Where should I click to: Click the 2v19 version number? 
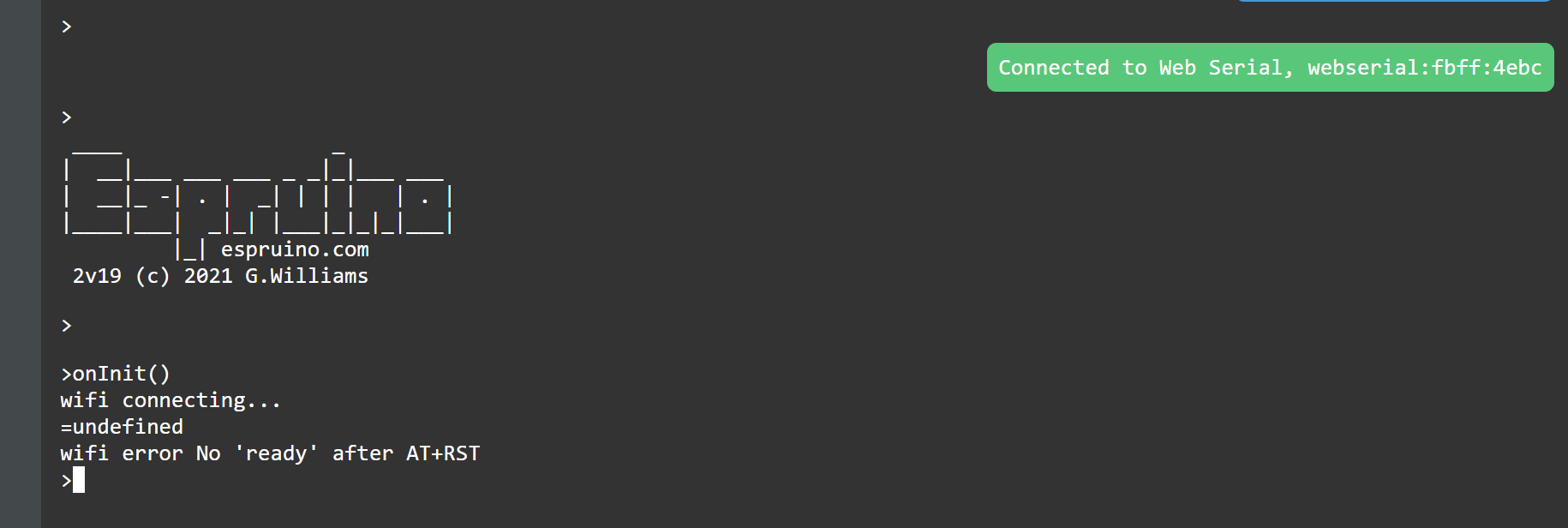click(97, 276)
